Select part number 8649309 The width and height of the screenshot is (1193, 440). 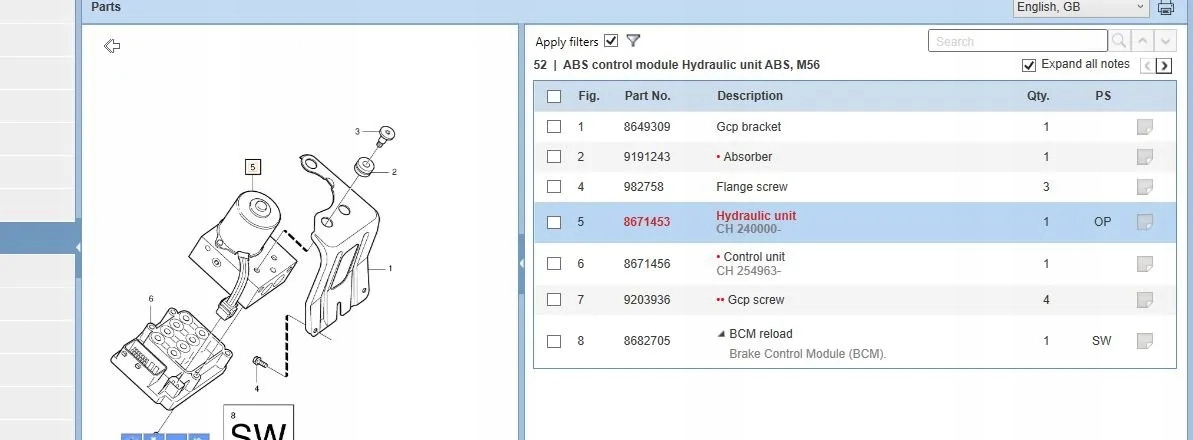647,127
